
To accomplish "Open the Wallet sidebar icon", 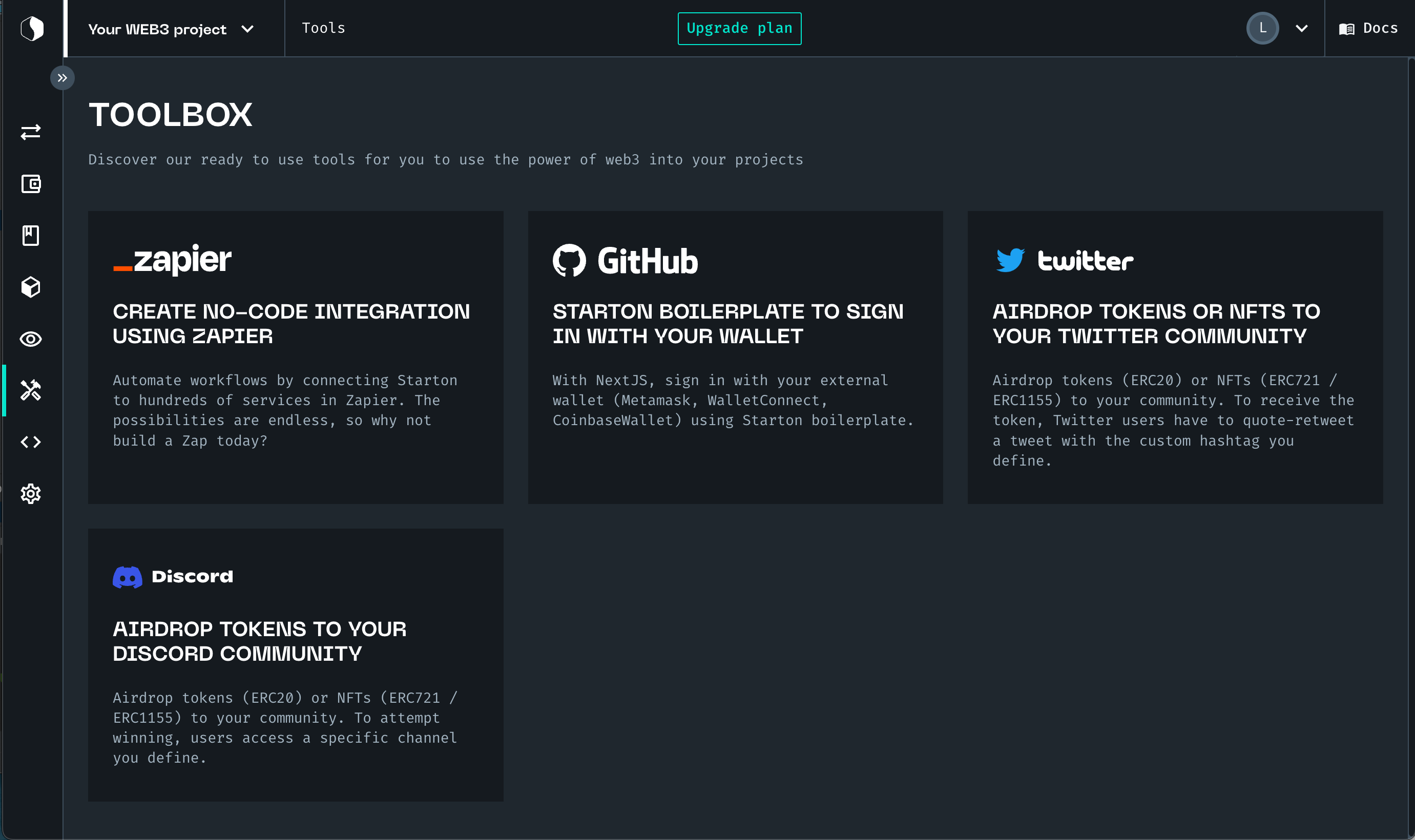I will (31, 184).
